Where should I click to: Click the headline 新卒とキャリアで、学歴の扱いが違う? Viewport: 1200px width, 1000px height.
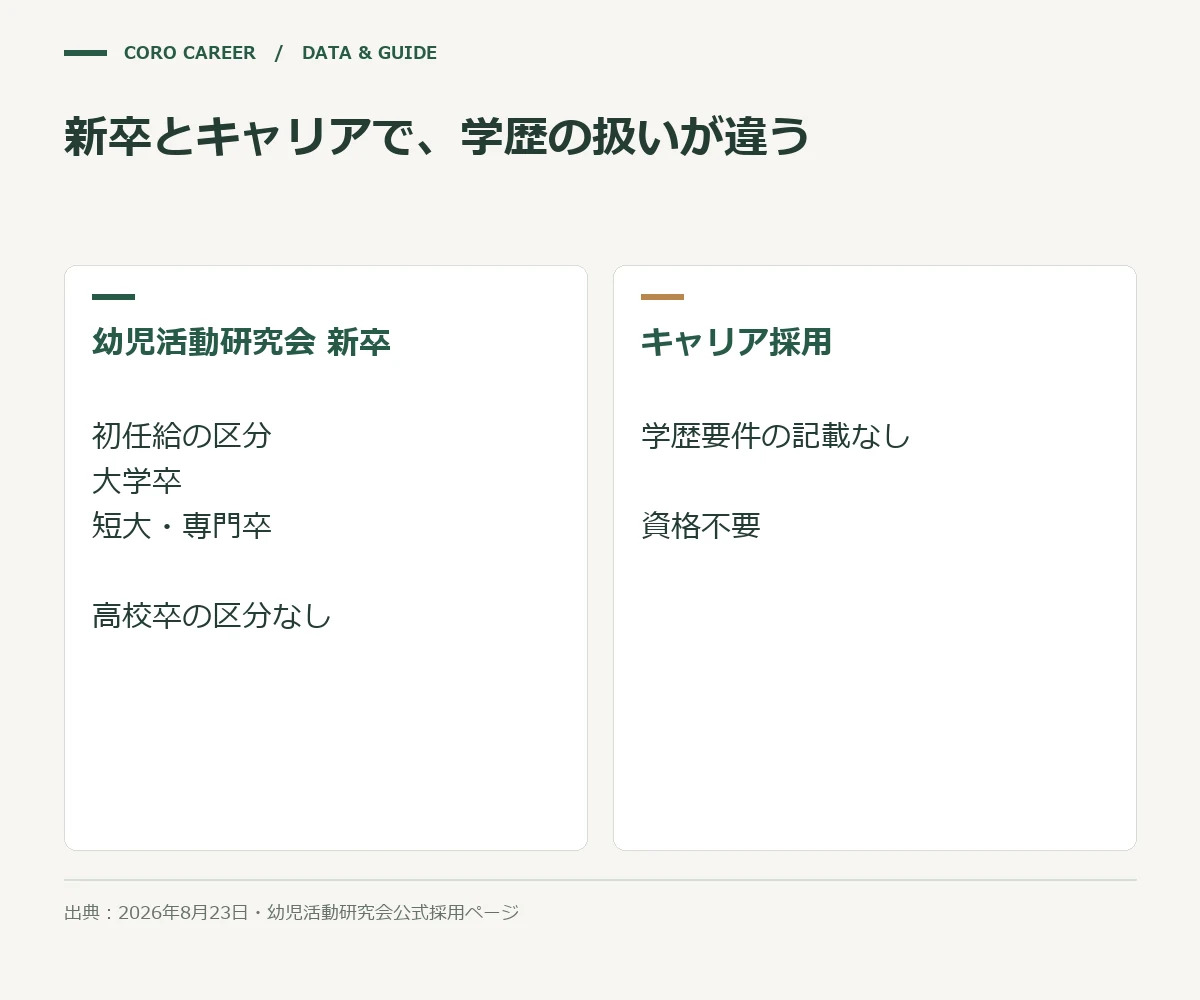(x=437, y=137)
